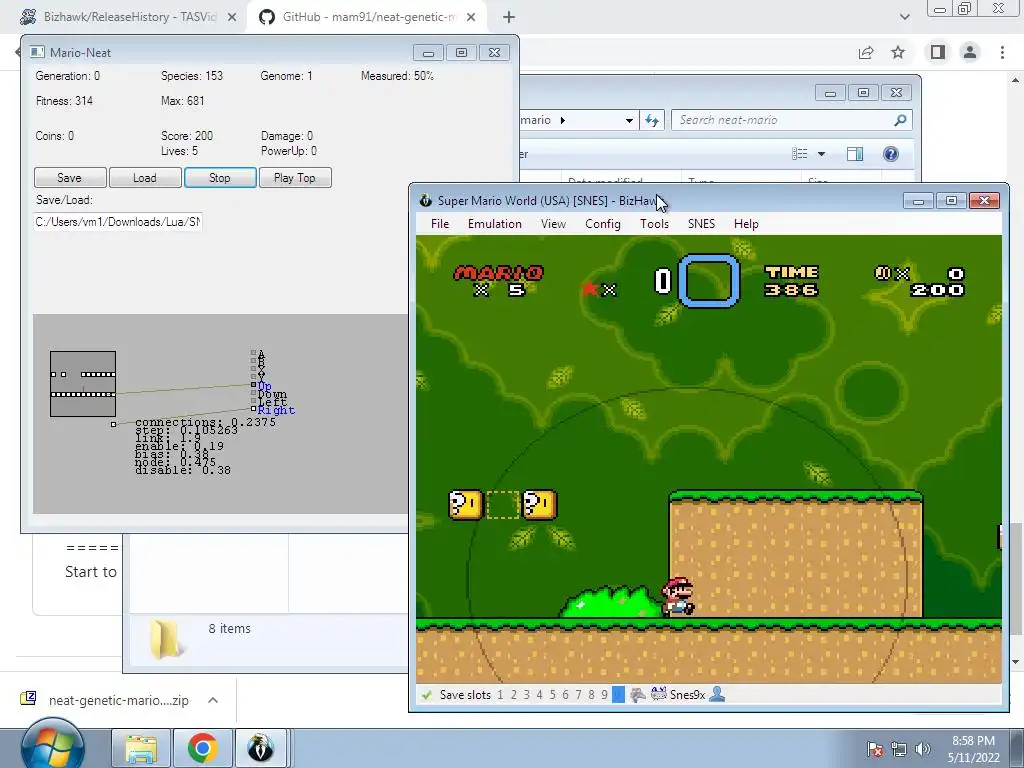
Task: Open the SNES menu in BizHawk
Action: coord(701,224)
